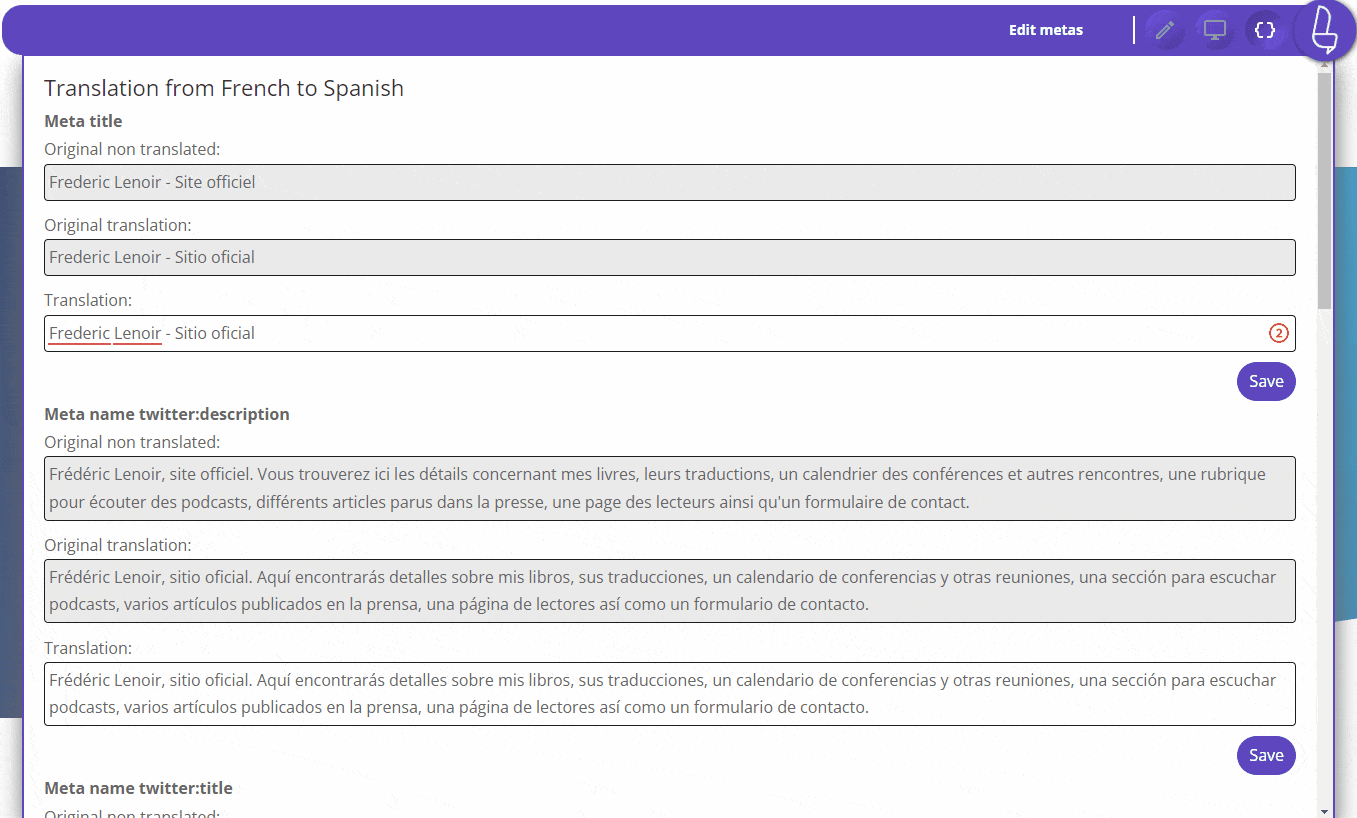Open the Edit metas tab
The image size is (1357, 818).
pos(1046,30)
